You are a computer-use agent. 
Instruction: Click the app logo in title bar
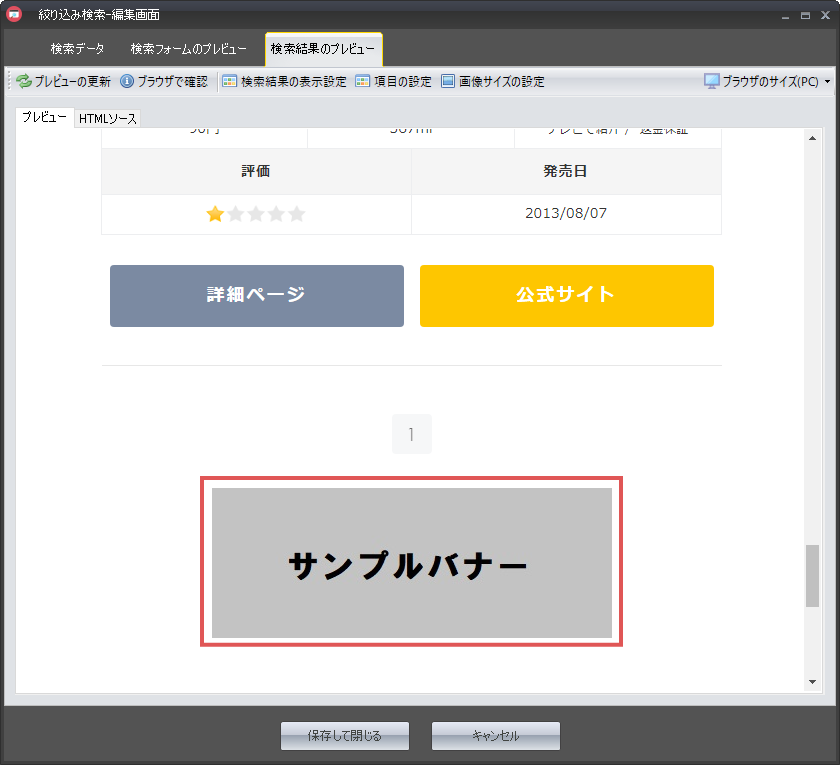click(15, 15)
